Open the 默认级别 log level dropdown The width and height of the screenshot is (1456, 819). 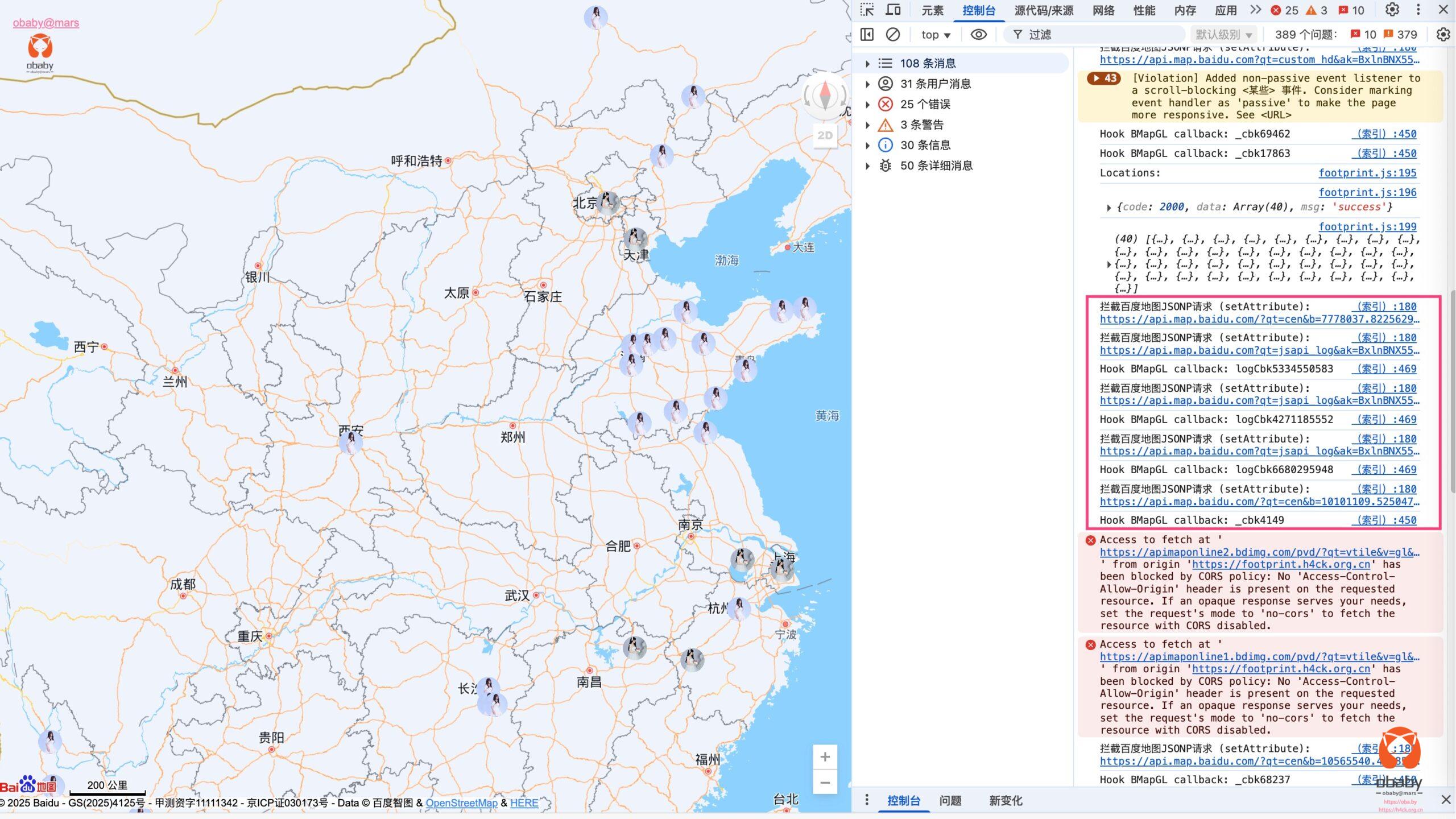pos(1223,35)
